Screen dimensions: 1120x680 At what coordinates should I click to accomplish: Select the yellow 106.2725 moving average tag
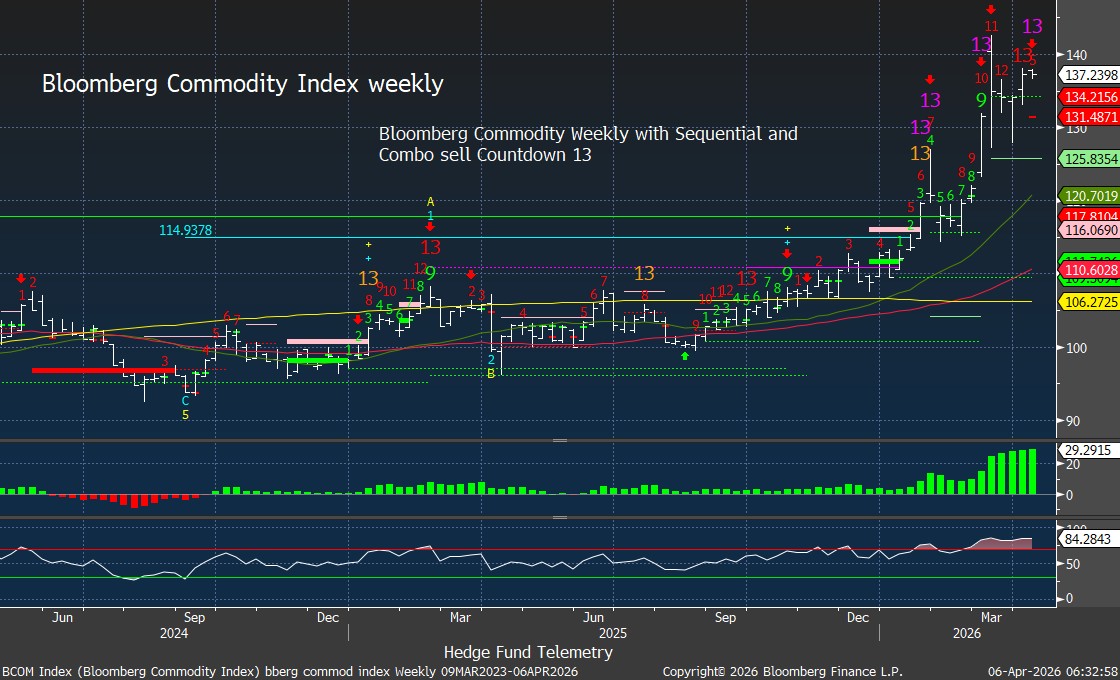(1089, 301)
